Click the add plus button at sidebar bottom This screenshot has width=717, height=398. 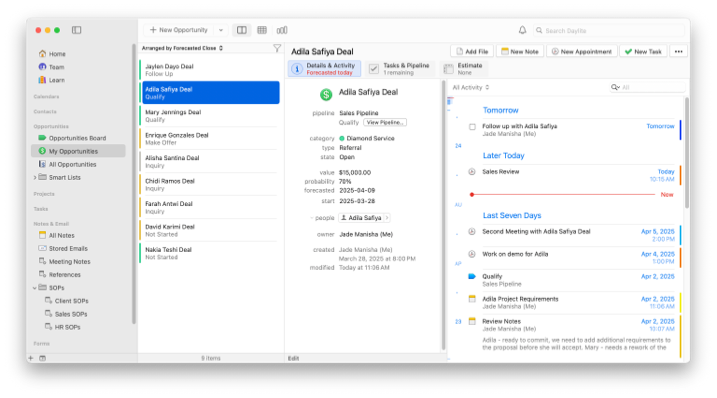(x=31, y=358)
